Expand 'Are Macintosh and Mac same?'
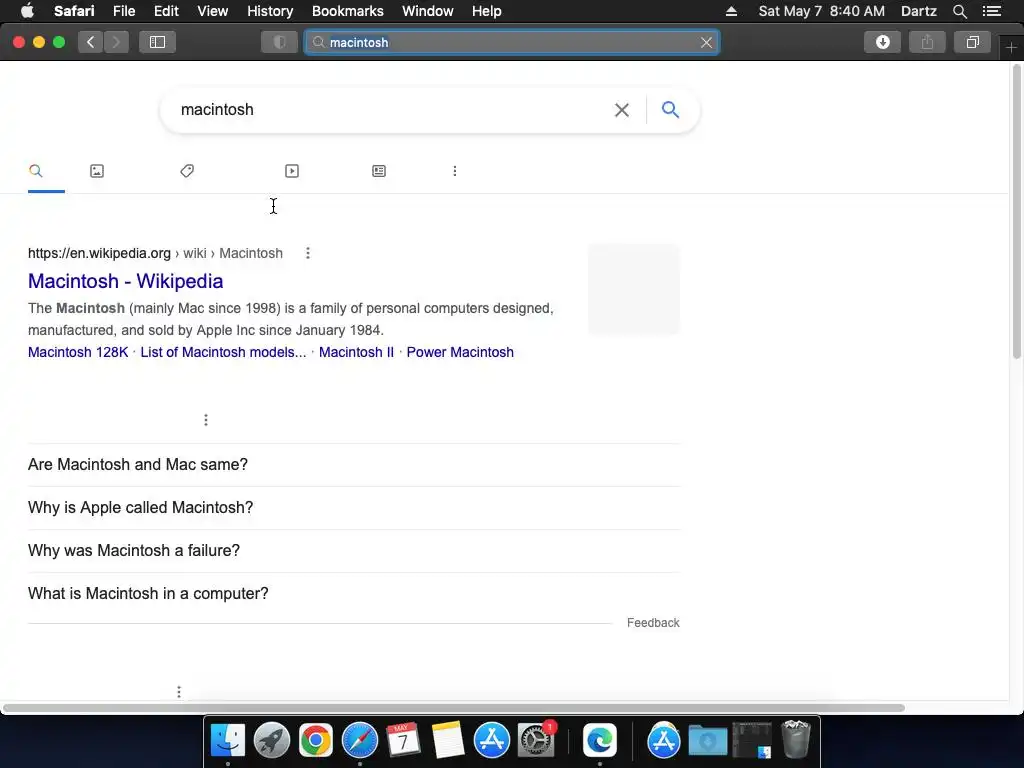This screenshot has height=768, width=1024. 354,464
